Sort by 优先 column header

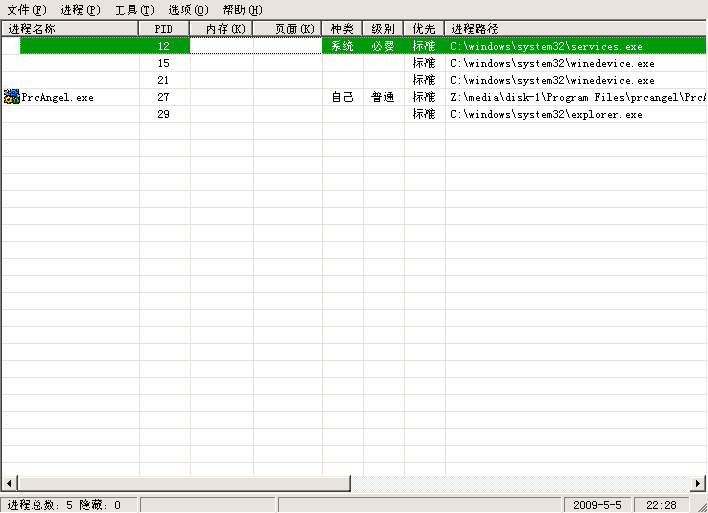tap(424, 29)
